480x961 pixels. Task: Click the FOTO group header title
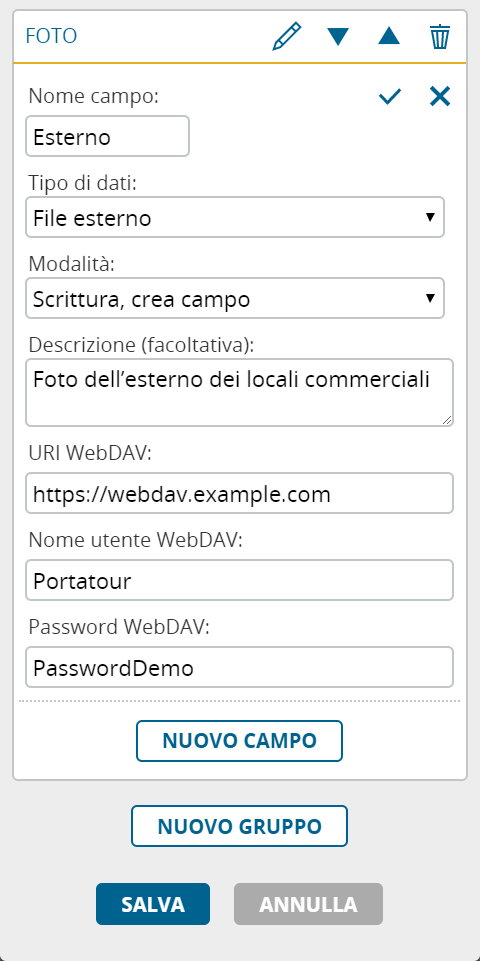(51, 36)
